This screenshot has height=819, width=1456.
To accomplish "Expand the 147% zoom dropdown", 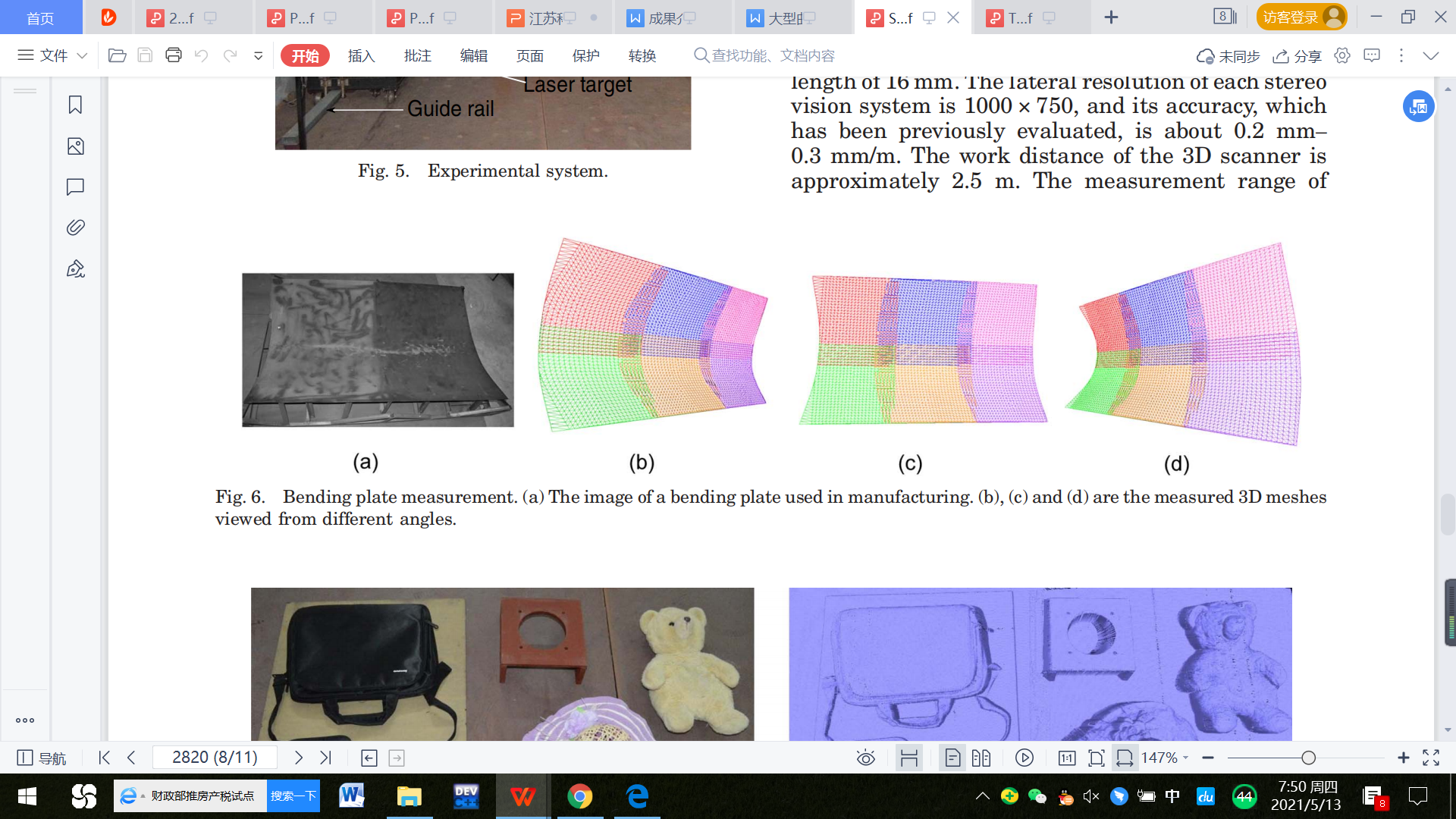I will (1185, 758).
